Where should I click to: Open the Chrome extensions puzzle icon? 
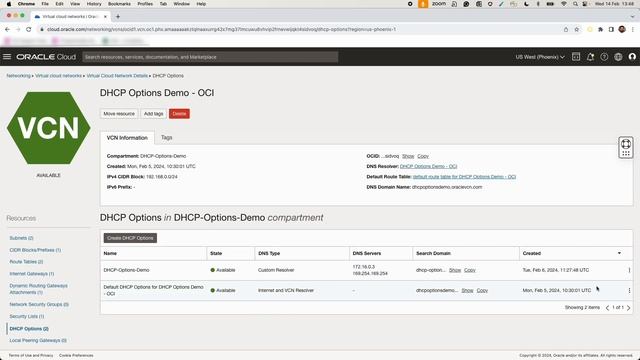tap(600, 29)
